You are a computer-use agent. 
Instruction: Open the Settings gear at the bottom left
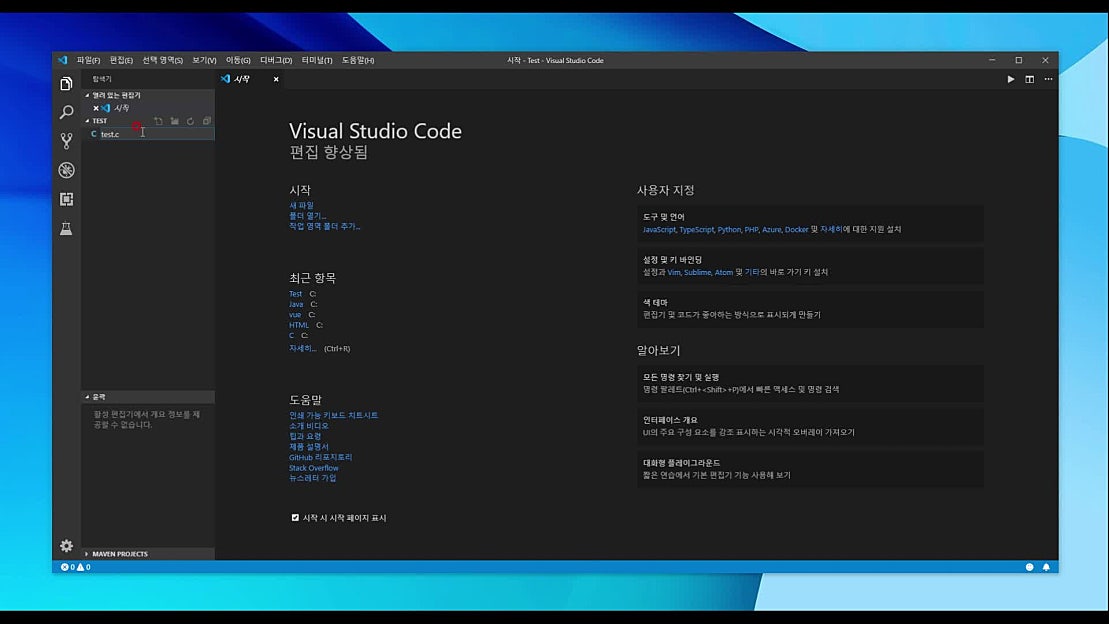66,546
